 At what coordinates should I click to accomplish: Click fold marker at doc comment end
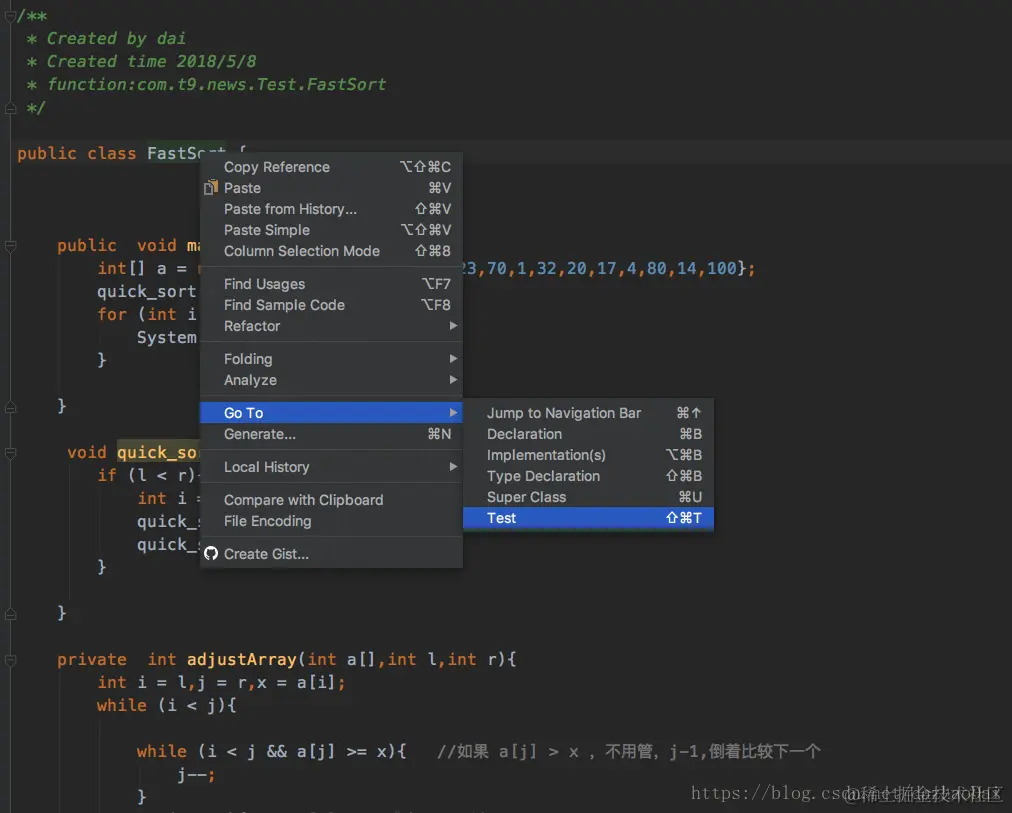(10, 108)
